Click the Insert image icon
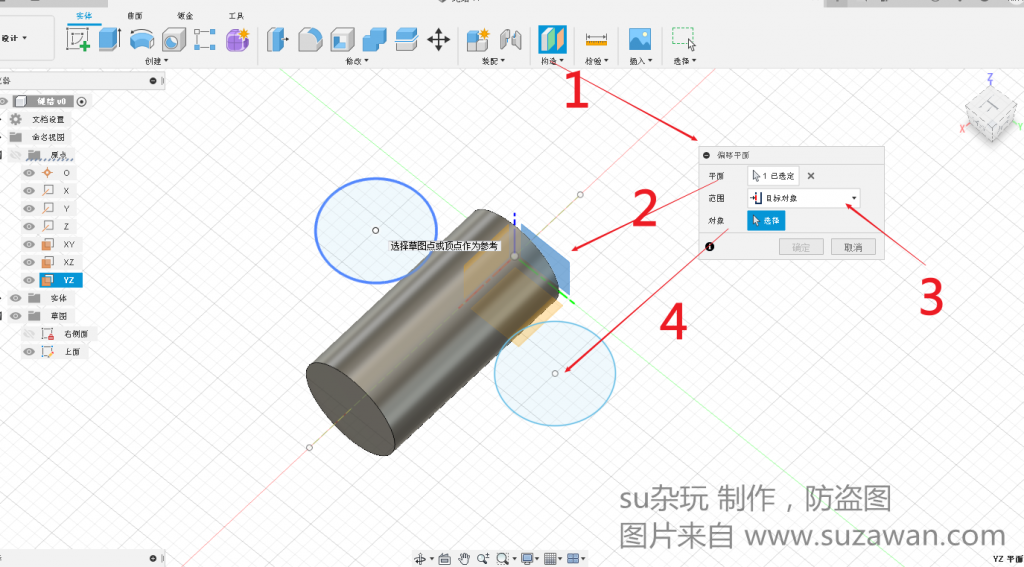This screenshot has height=567, width=1024. 640,39
